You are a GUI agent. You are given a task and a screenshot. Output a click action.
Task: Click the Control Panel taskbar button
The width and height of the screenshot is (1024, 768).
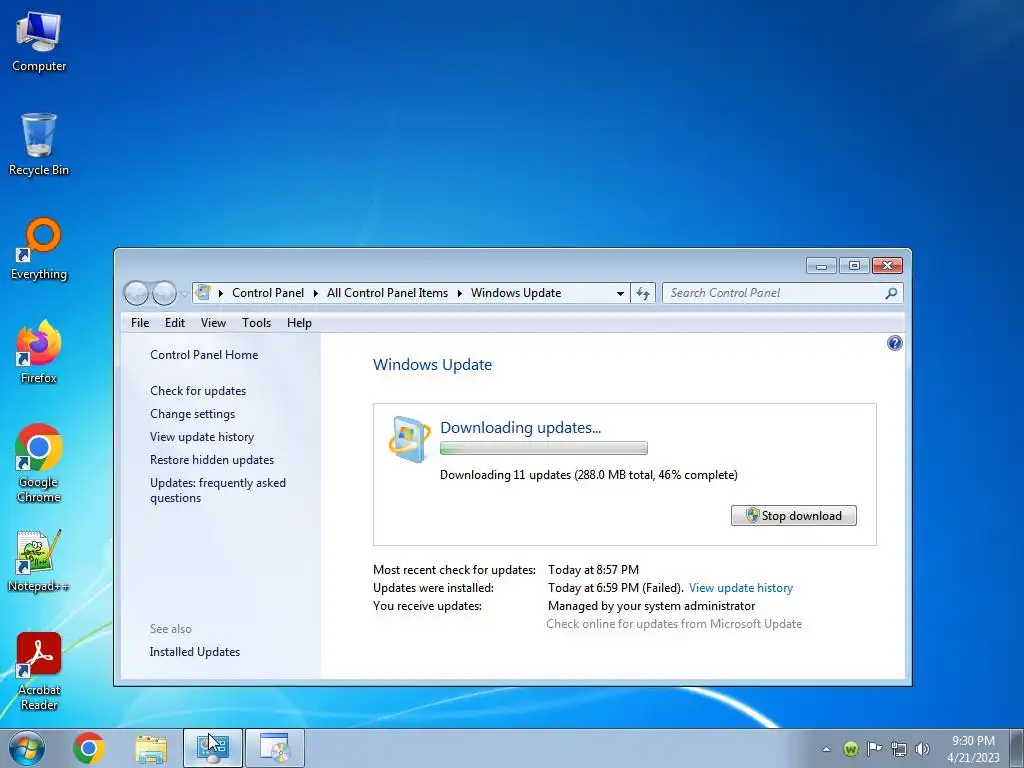click(213, 748)
